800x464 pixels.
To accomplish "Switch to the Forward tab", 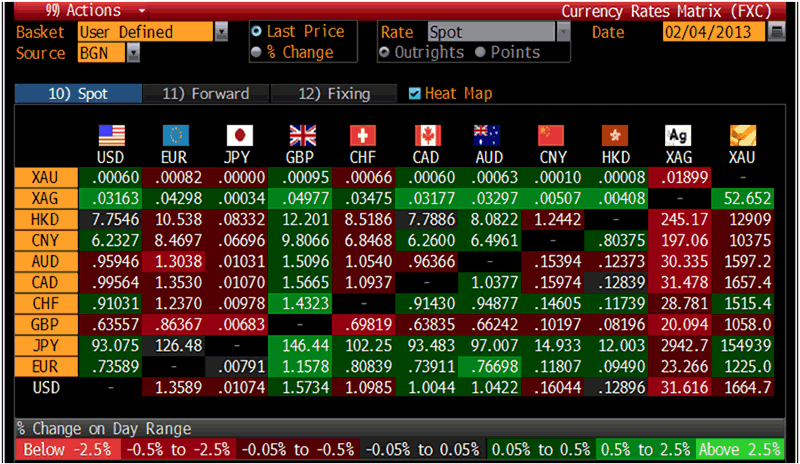I will tap(205, 94).
